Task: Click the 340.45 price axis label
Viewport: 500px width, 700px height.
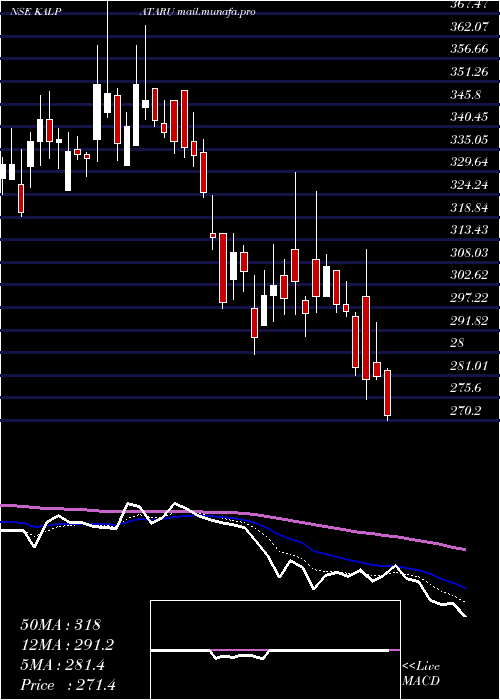Action: pyautogui.click(x=469, y=117)
